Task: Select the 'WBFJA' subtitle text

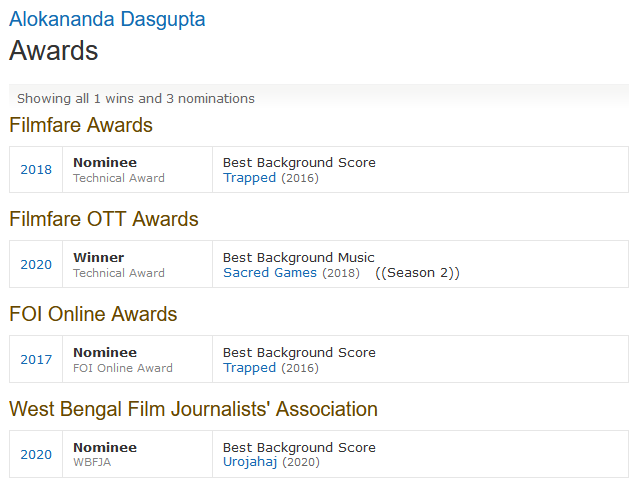Action: [x=92, y=462]
